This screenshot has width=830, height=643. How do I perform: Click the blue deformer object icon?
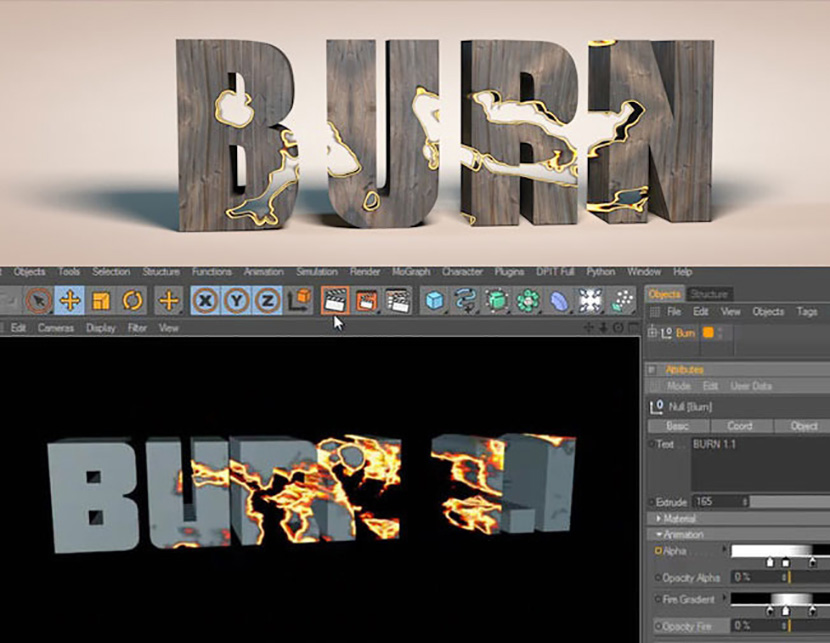point(559,301)
